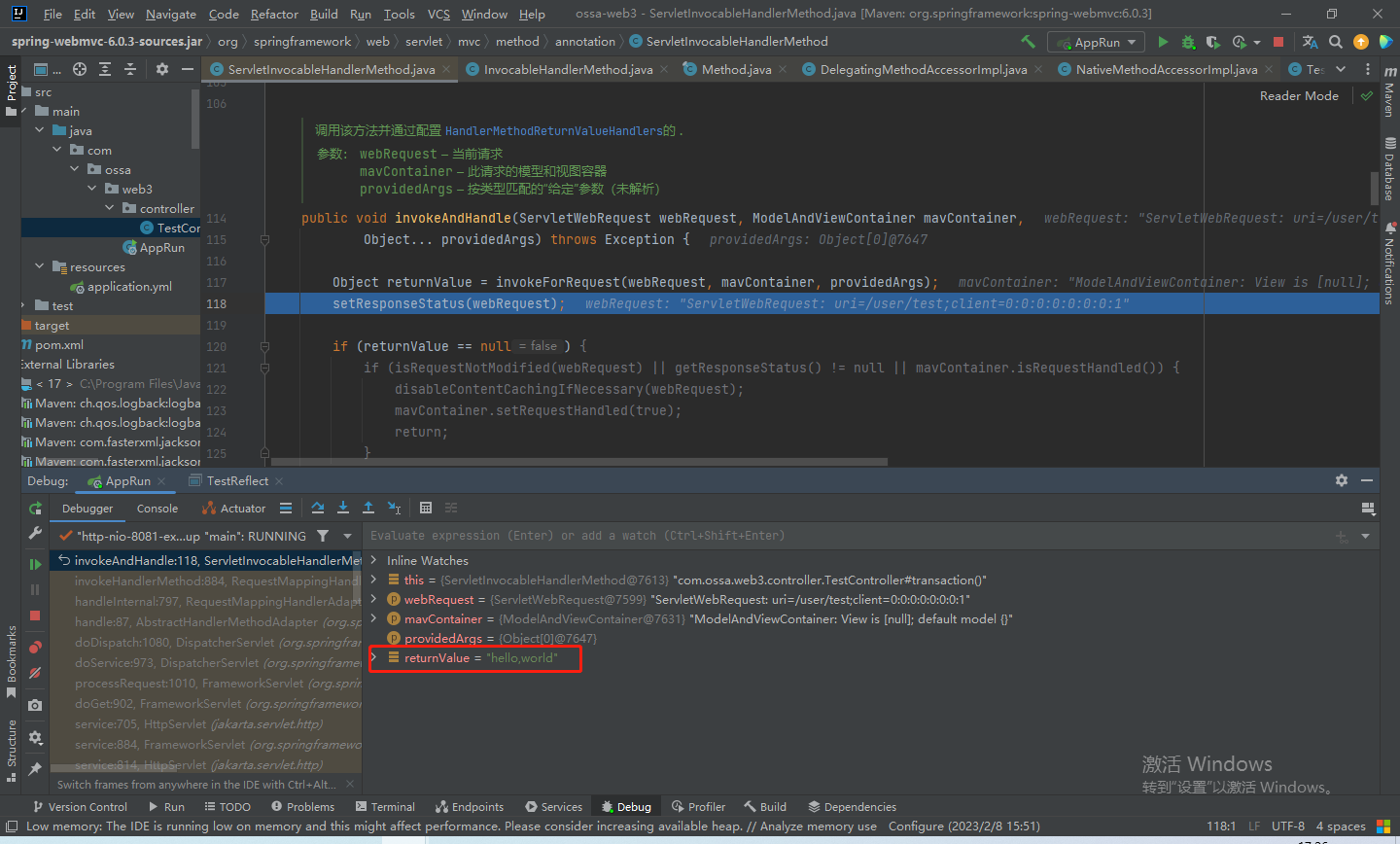Start debugging with the bug icon

pos(1188,42)
